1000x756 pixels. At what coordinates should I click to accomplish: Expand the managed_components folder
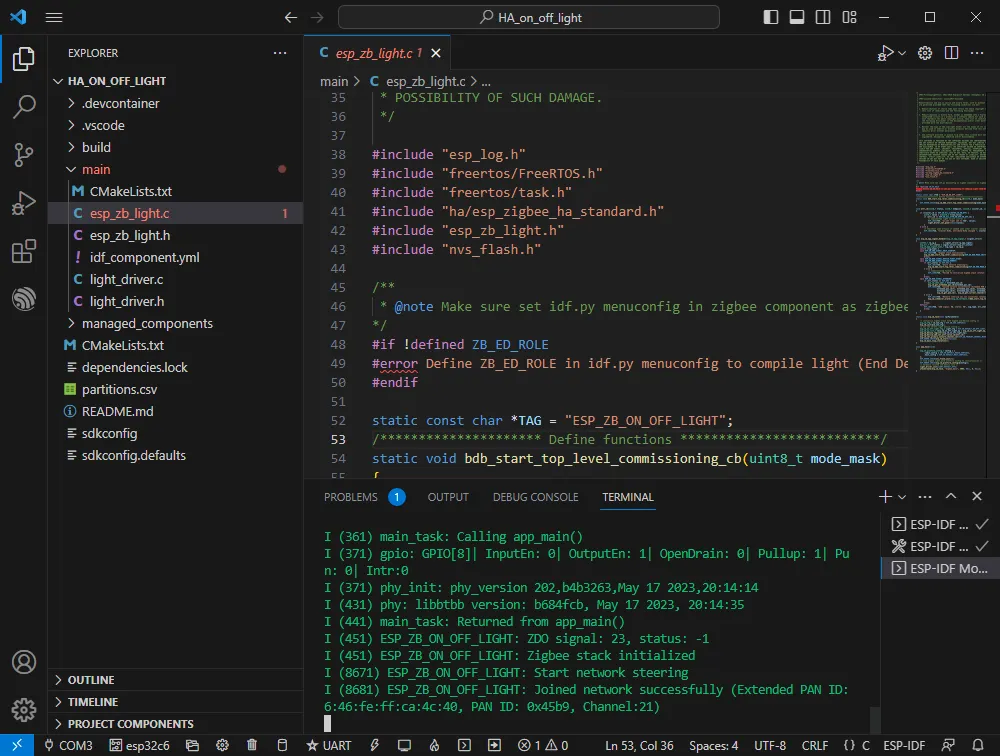tap(146, 323)
